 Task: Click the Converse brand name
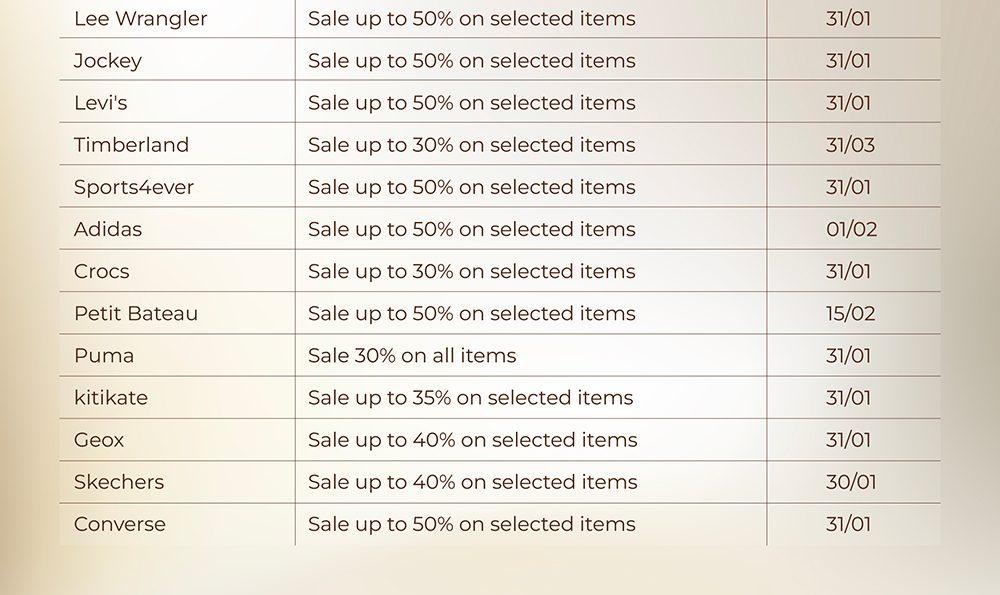click(120, 523)
